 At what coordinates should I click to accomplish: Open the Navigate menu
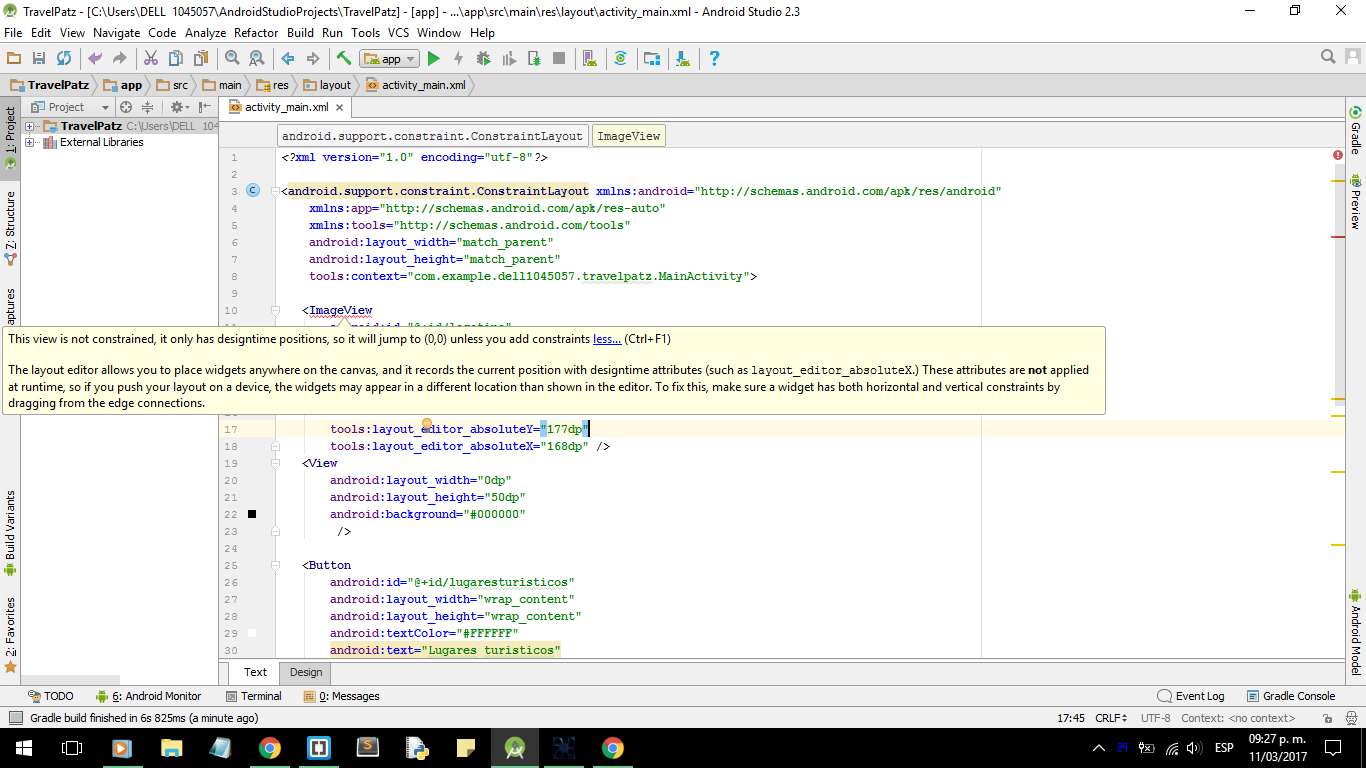(117, 33)
